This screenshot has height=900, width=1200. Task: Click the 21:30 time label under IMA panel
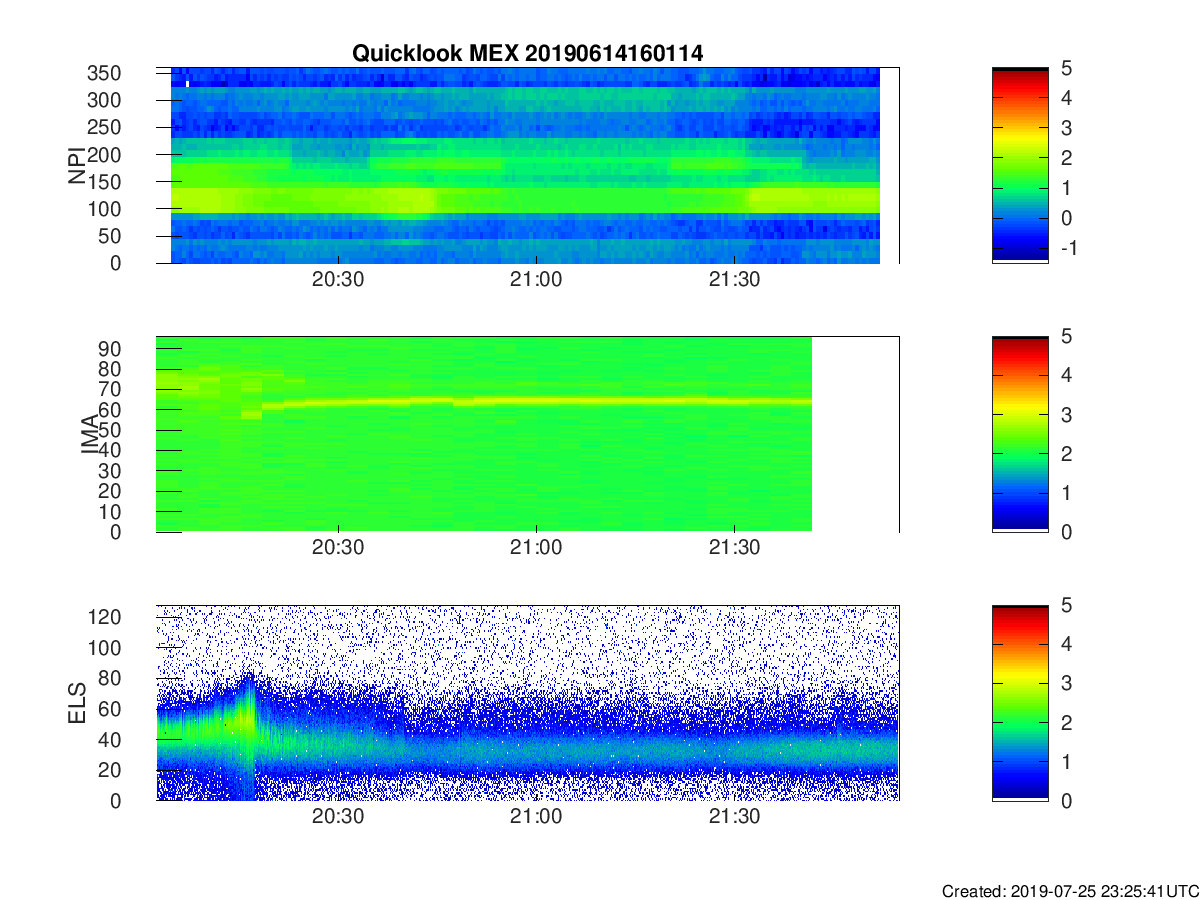point(735,549)
